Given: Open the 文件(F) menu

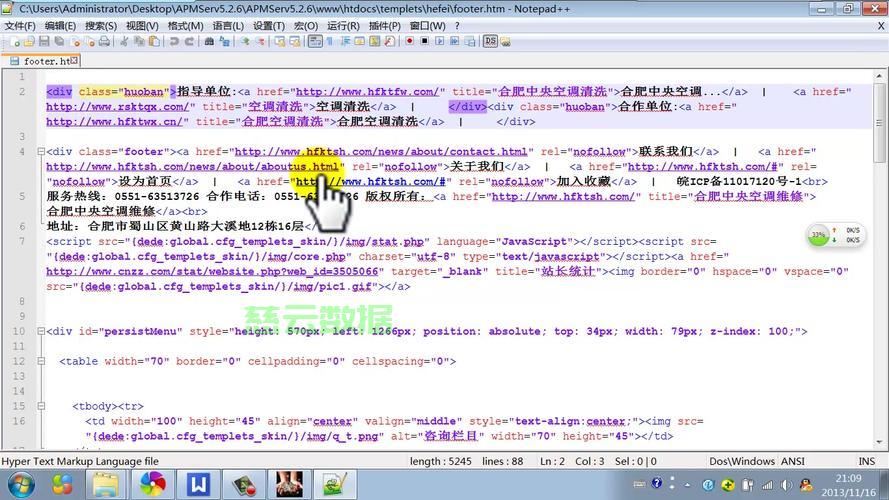Looking at the screenshot, I should (x=20, y=26).
